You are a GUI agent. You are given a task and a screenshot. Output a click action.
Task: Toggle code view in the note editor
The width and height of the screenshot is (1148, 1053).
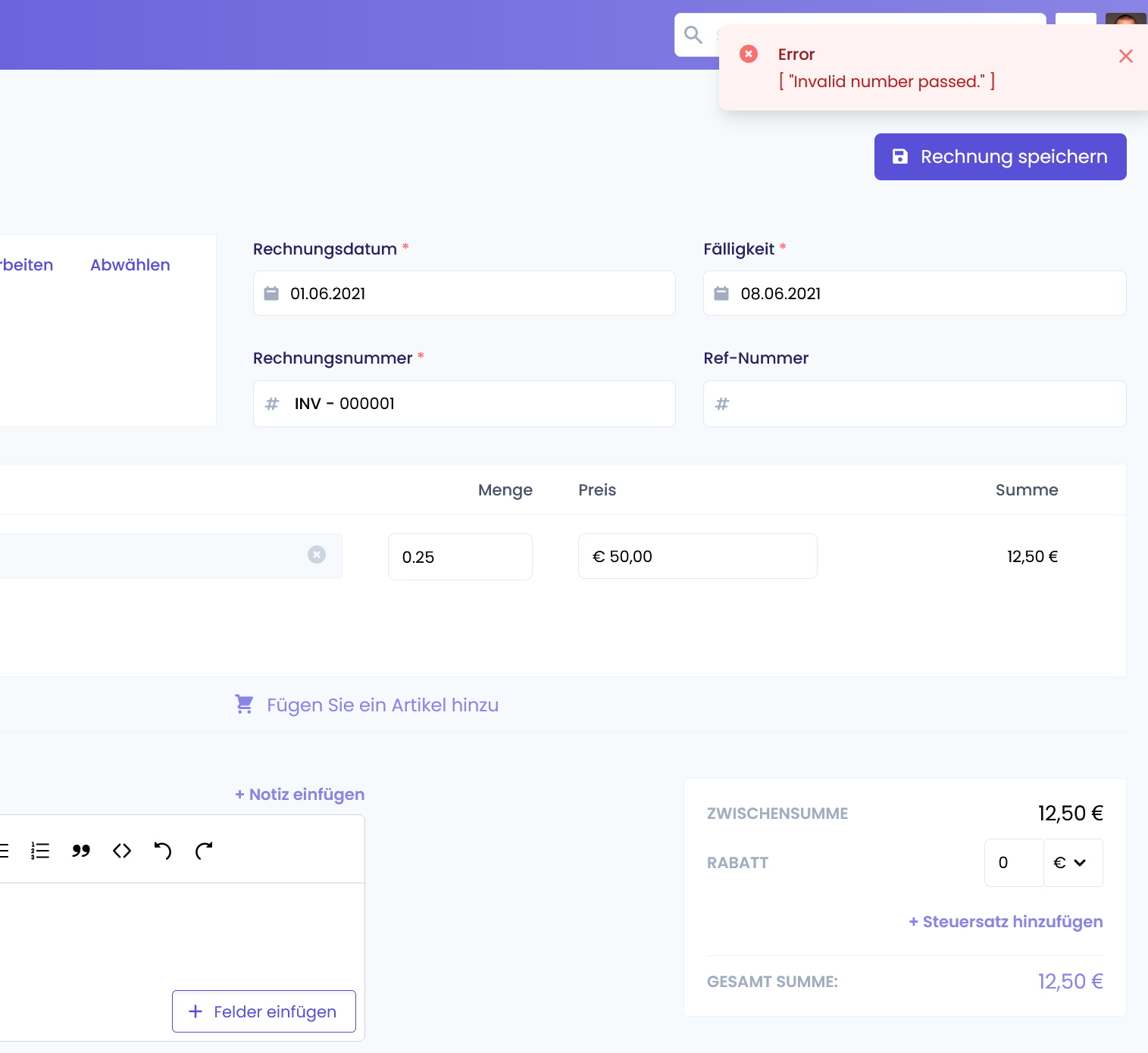point(121,851)
